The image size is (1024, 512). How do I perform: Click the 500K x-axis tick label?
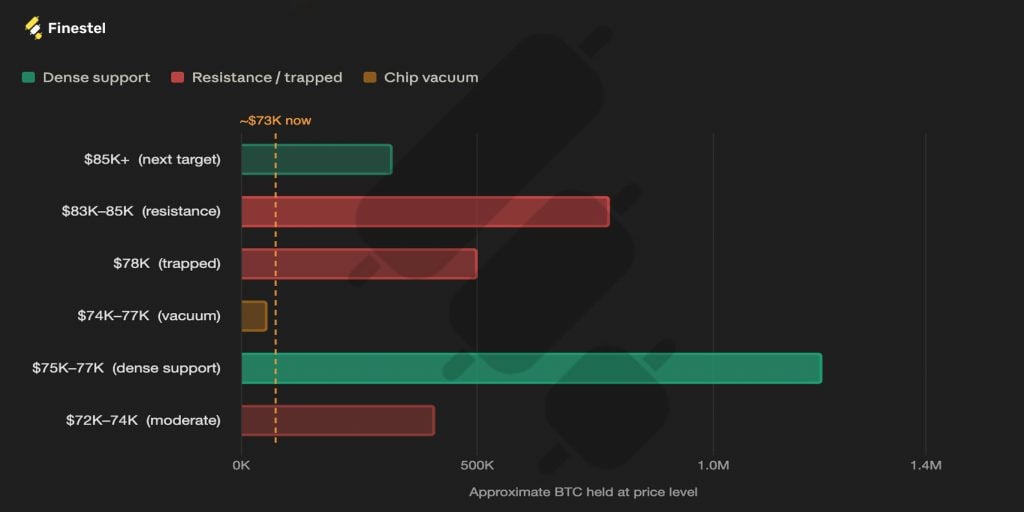click(x=477, y=466)
